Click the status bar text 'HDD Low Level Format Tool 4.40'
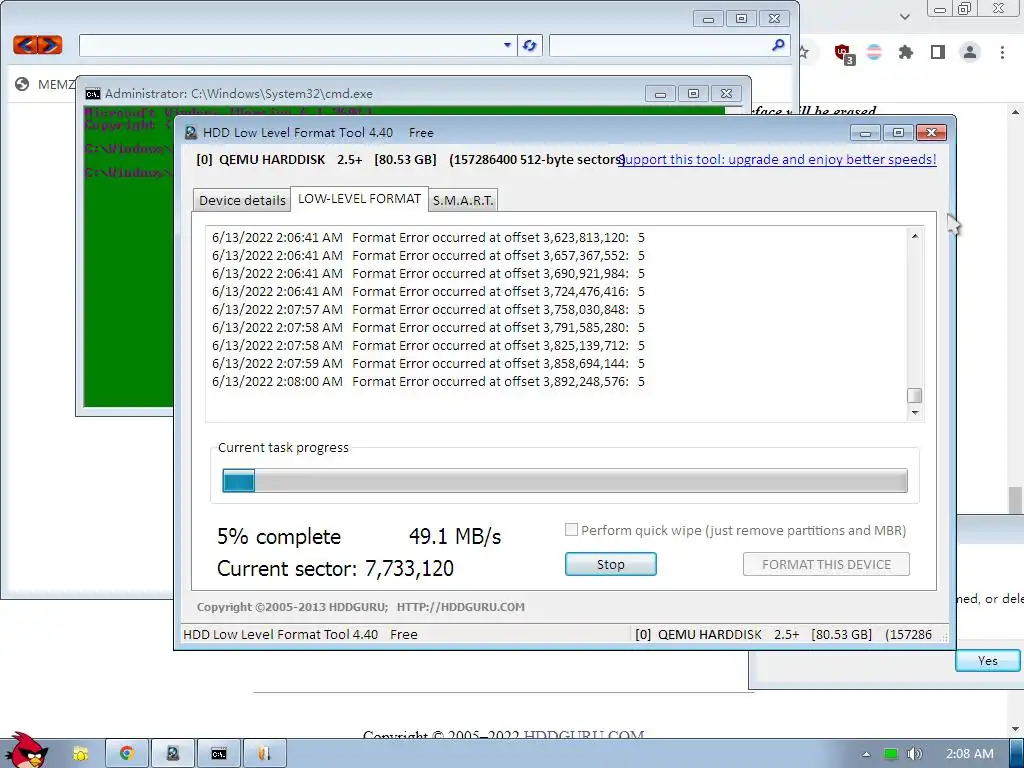 (x=281, y=634)
